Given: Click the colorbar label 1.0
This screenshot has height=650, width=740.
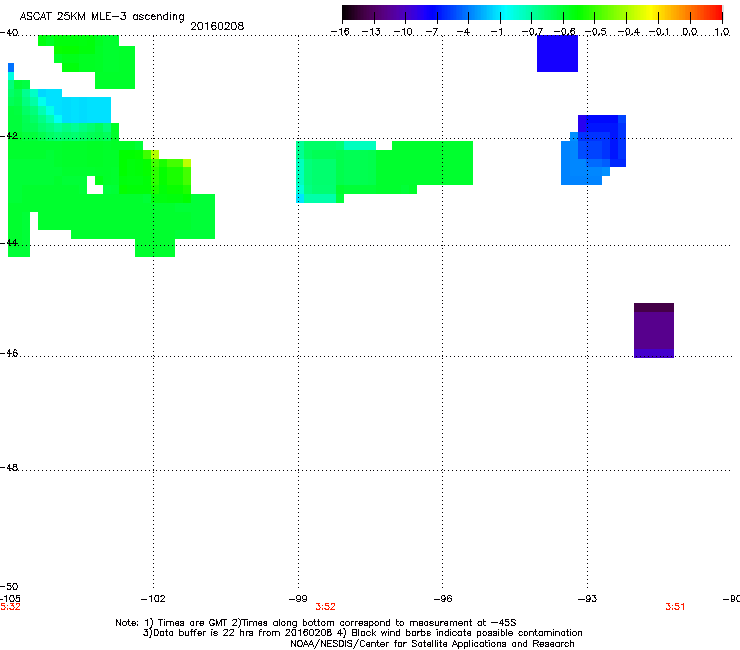Looking at the screenshot, I should coord(722,32).
